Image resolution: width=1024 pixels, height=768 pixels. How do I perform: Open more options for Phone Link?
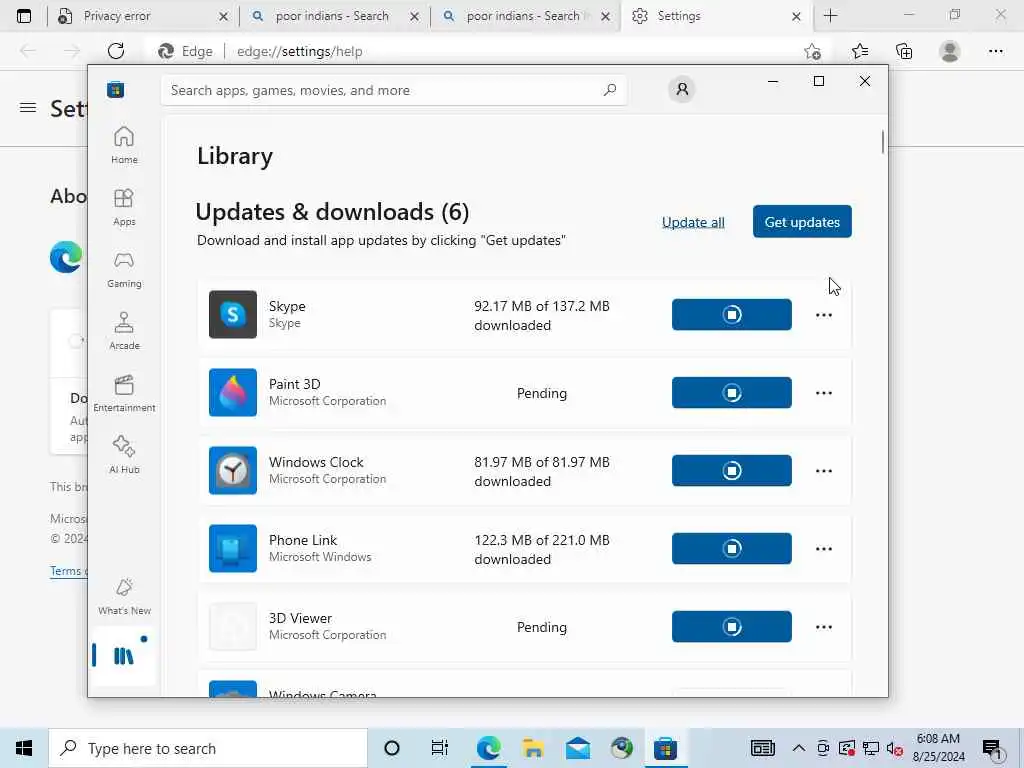pos(824,549)
